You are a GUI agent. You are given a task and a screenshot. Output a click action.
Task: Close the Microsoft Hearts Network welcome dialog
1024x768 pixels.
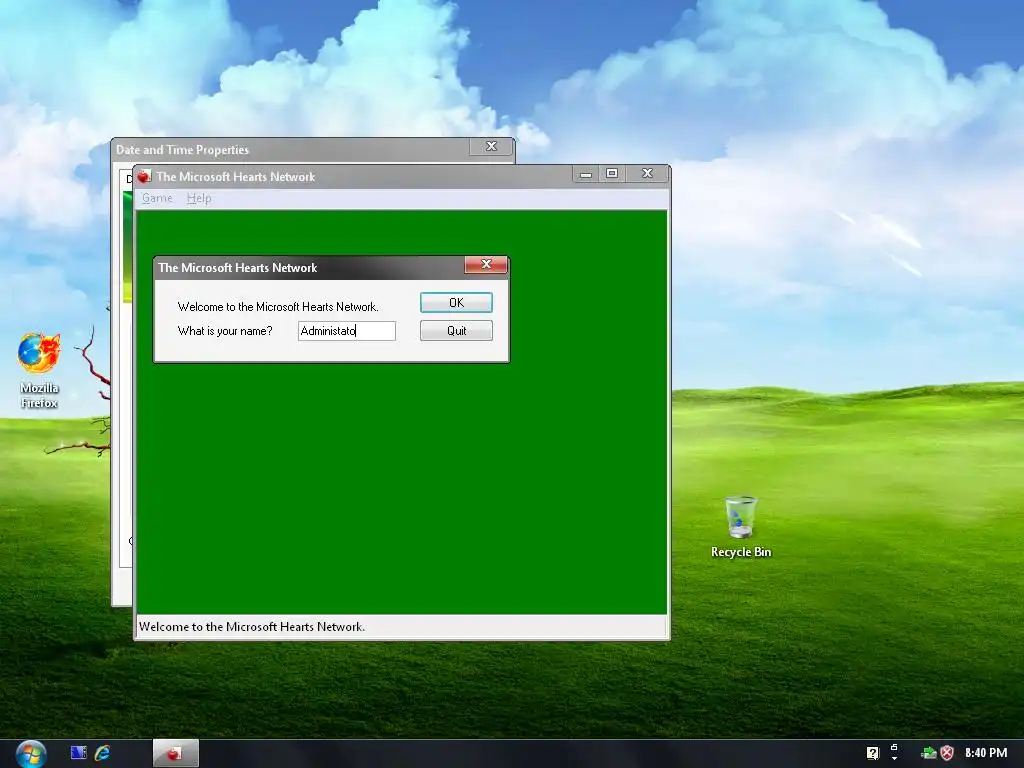(485, 264)
